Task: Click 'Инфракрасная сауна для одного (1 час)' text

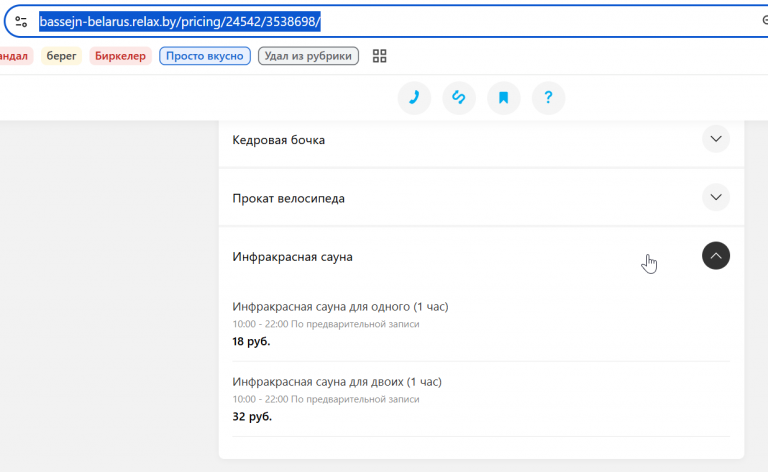Action: 340,307
